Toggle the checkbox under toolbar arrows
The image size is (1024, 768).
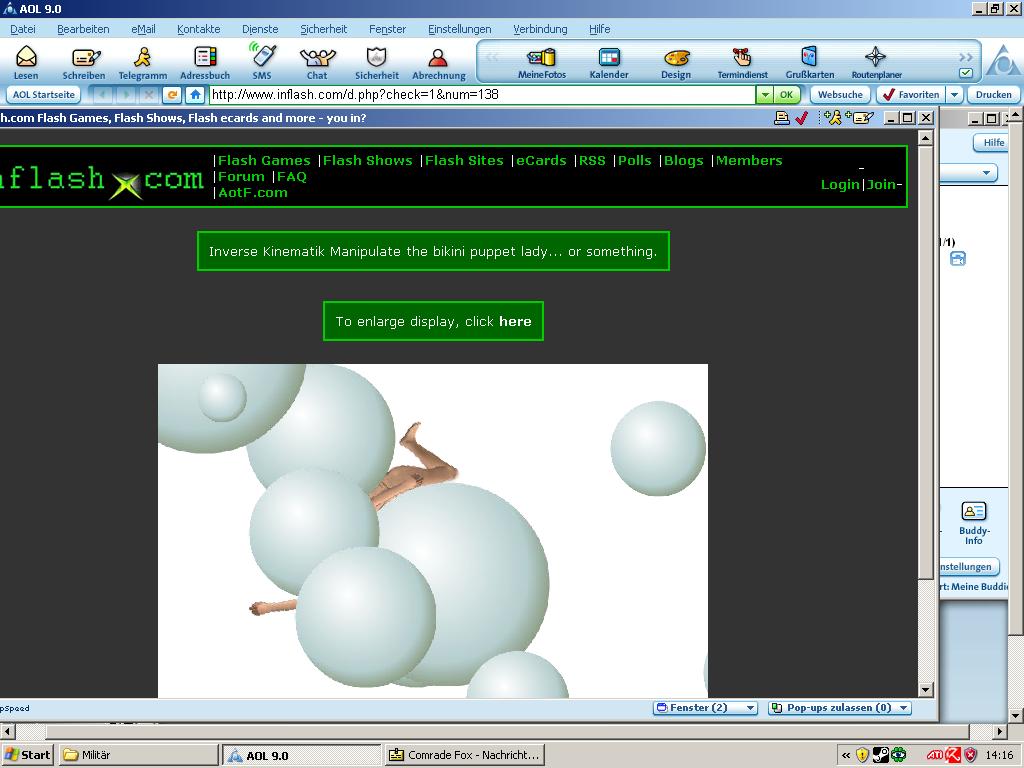point(965,73)
